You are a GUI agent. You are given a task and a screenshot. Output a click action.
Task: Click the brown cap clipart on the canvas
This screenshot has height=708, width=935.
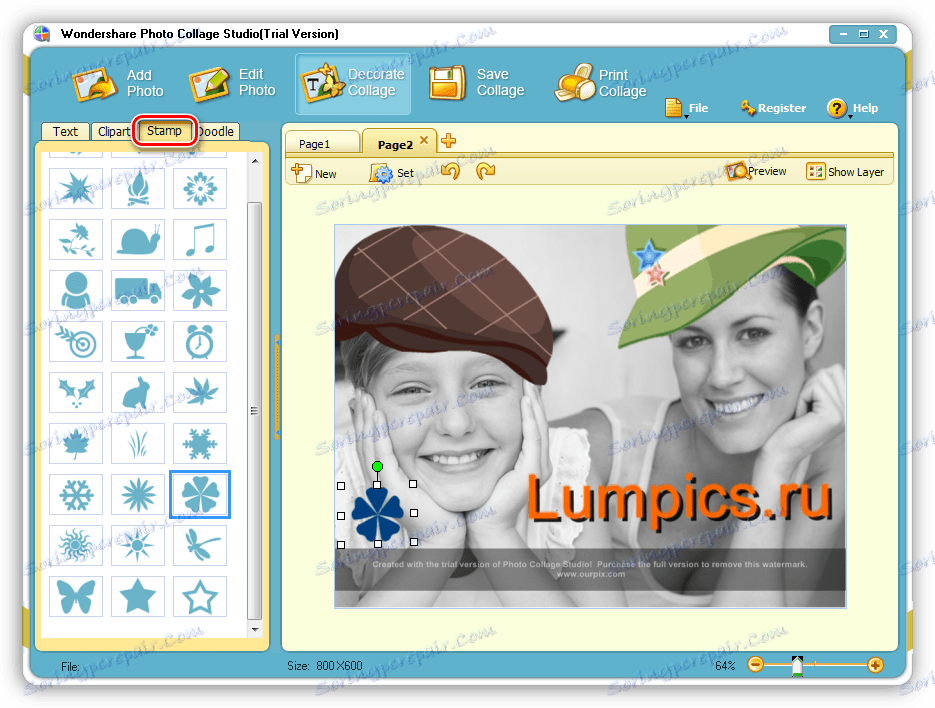(x=443, y=302)
